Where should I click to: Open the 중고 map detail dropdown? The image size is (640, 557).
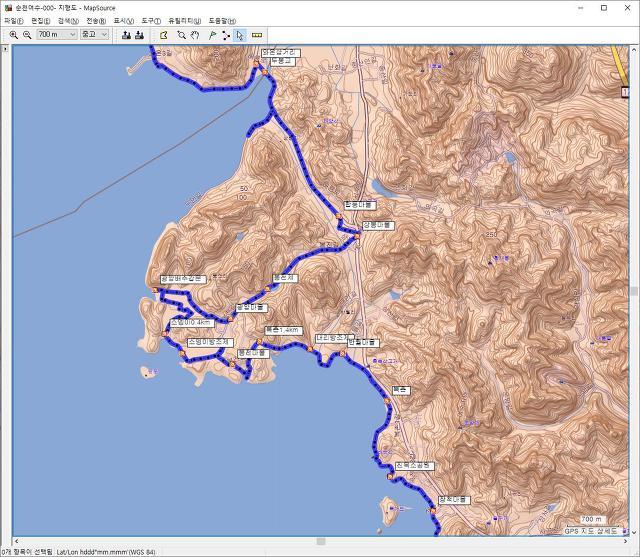pos(94,35)
